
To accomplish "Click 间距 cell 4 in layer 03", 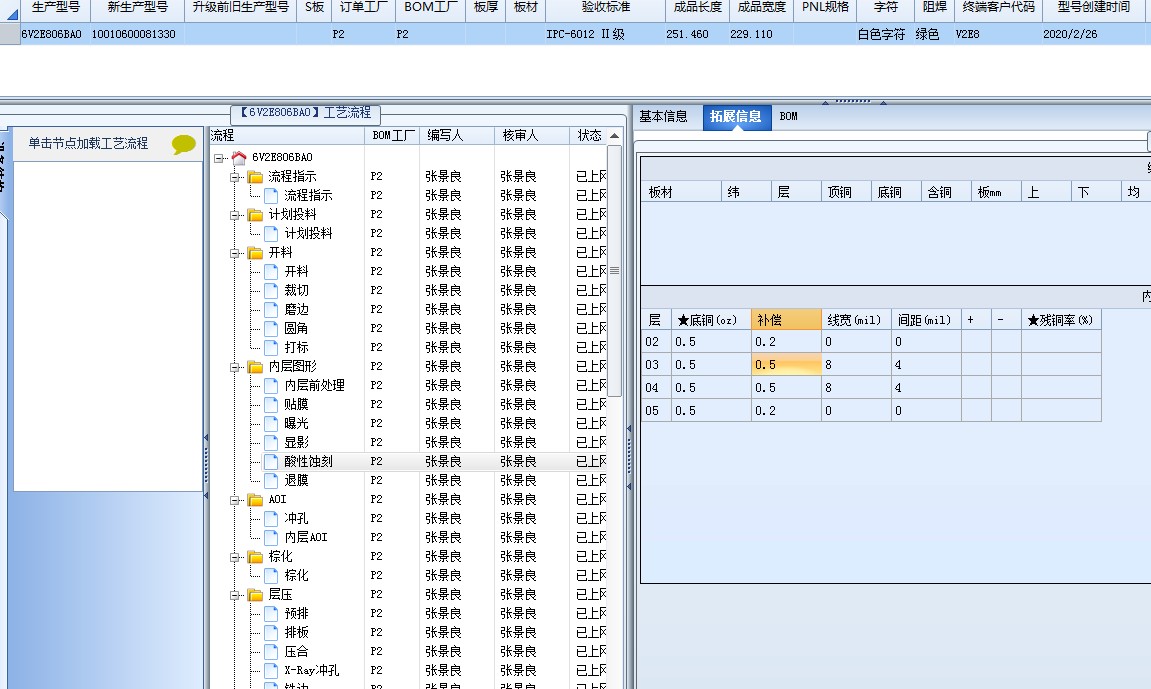I will tap(926, 365).
